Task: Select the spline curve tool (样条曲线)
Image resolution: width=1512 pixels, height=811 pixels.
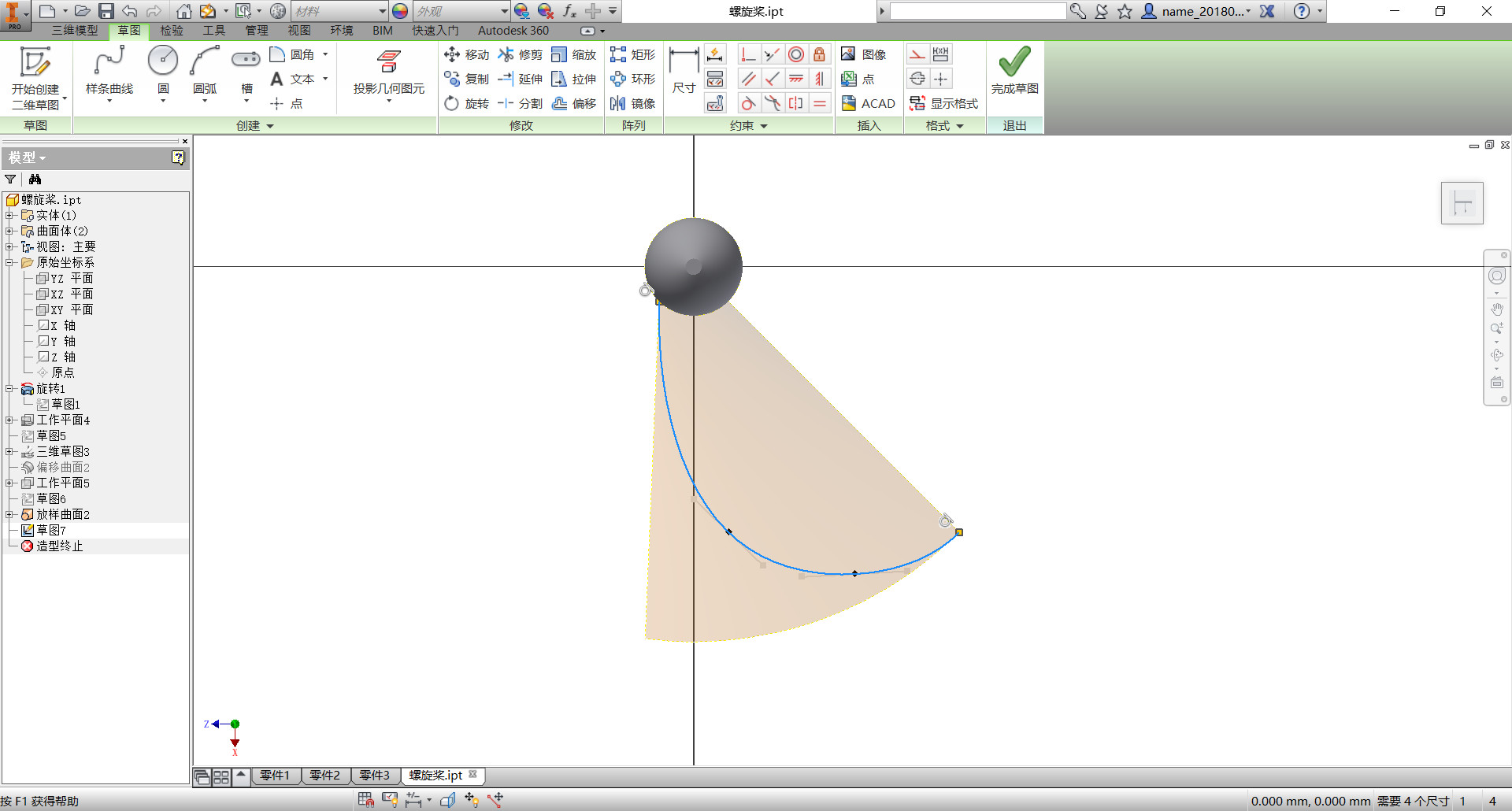Action: click(x=109, y=72)
